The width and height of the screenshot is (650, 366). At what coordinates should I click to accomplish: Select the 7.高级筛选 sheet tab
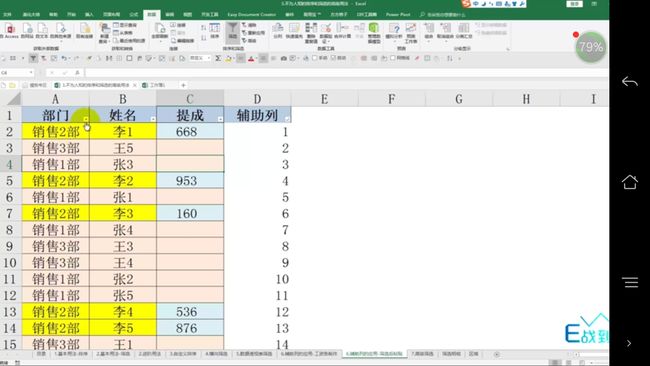(x=422, y=354)
